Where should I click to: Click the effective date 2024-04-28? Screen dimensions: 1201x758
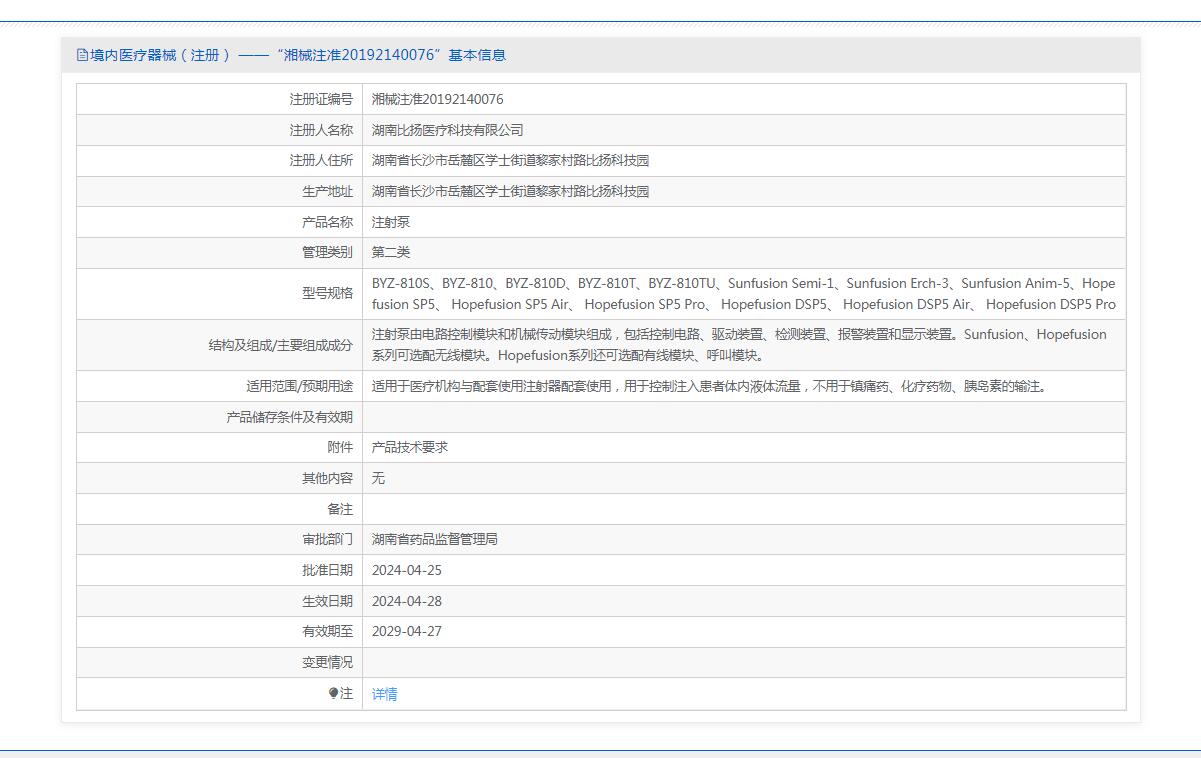tap(406, 601)
